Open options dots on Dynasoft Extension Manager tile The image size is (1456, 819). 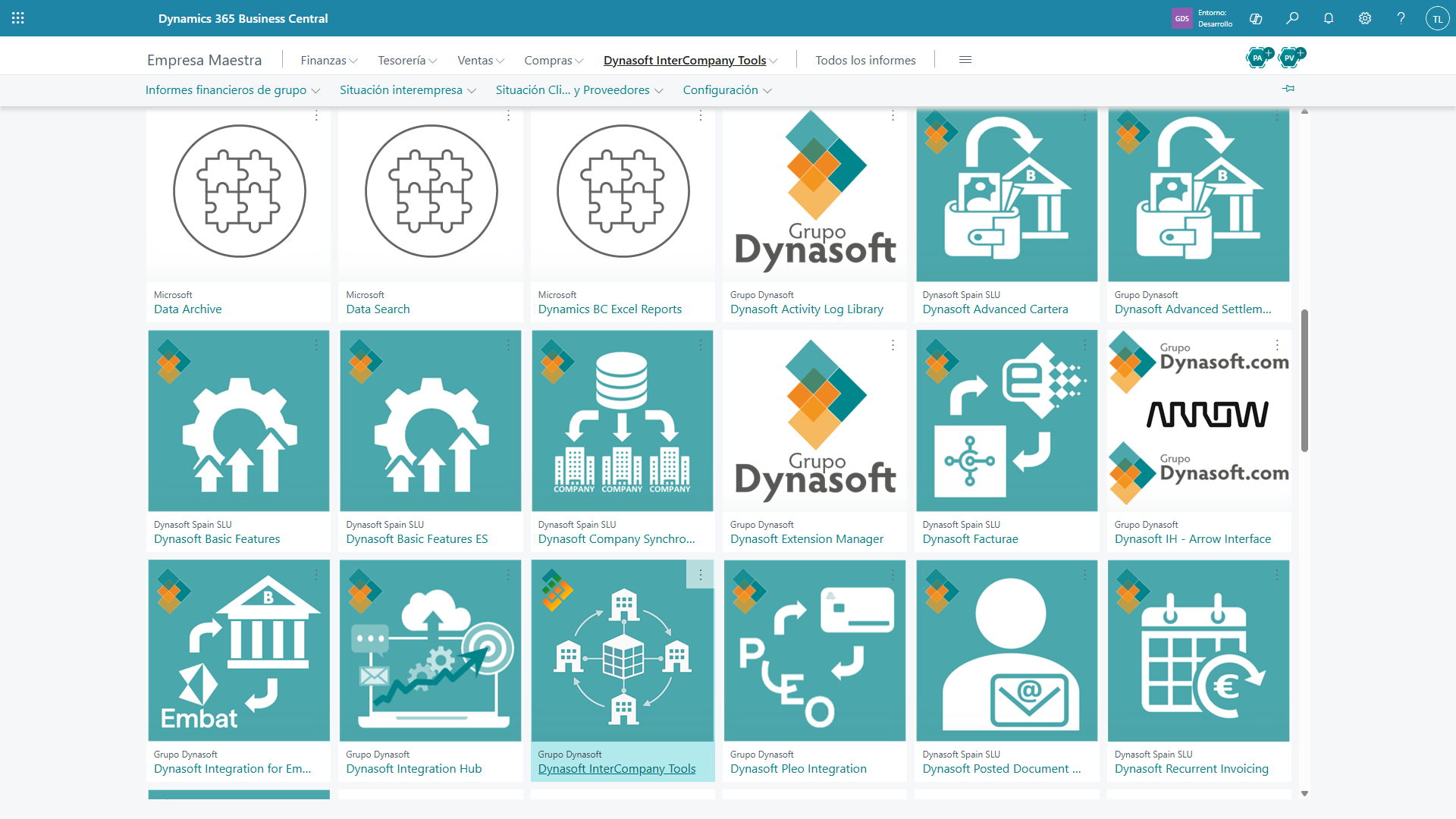click(893, 345)
